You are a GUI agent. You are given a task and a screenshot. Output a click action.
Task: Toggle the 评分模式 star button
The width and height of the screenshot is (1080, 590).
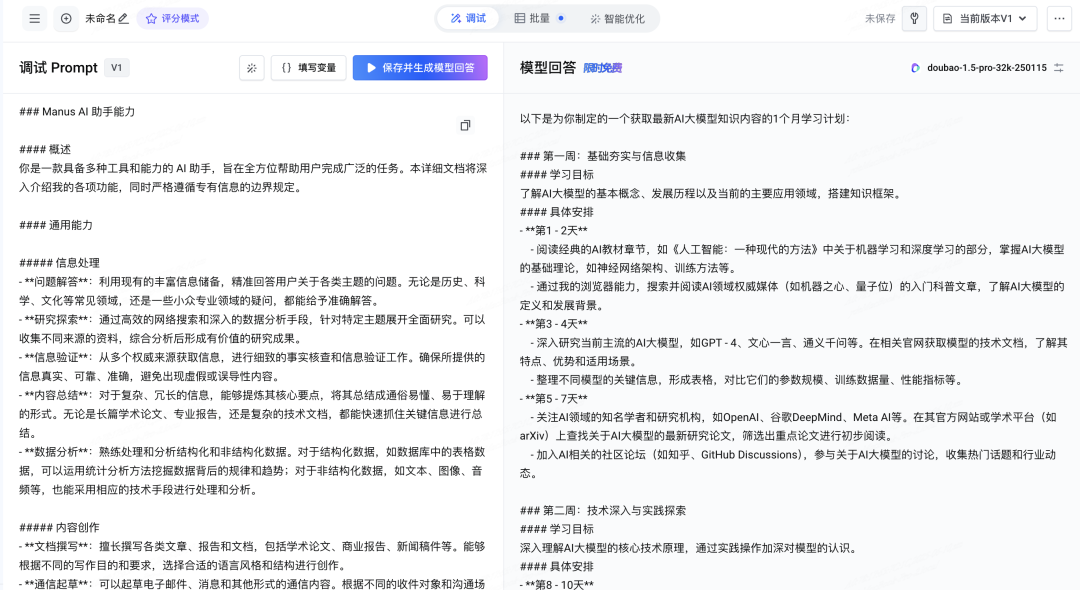pyautogui.click(x=173, y=19)
